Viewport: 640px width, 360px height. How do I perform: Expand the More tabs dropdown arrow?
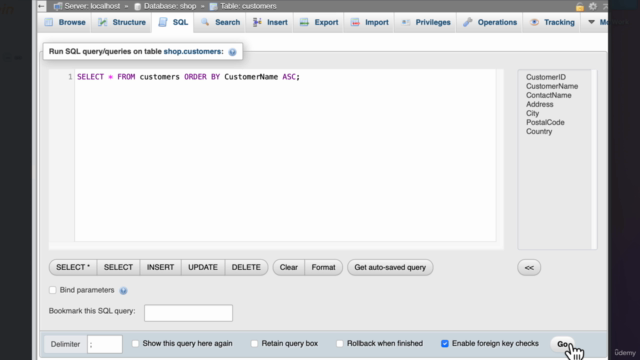[591, 22]
